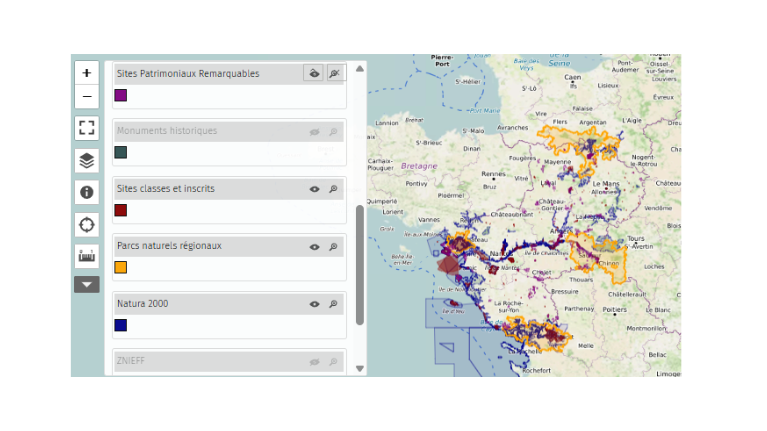Image resolution: width=767 pixels, height=431 pixels.
Task: Select the Sites classes et inscrits title
Action: tap(165, 188)
